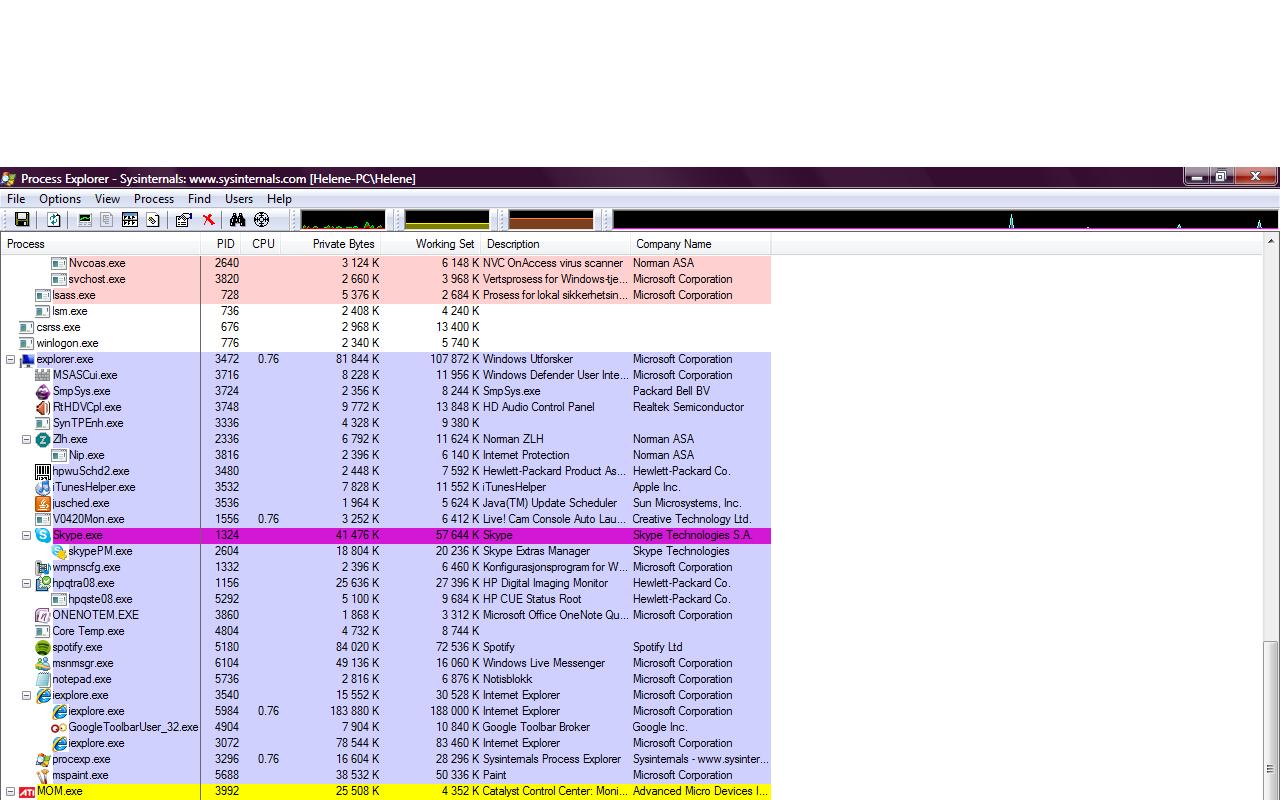
Task: Click the jusched.exe Java icon
Action: tap(43, 503)
